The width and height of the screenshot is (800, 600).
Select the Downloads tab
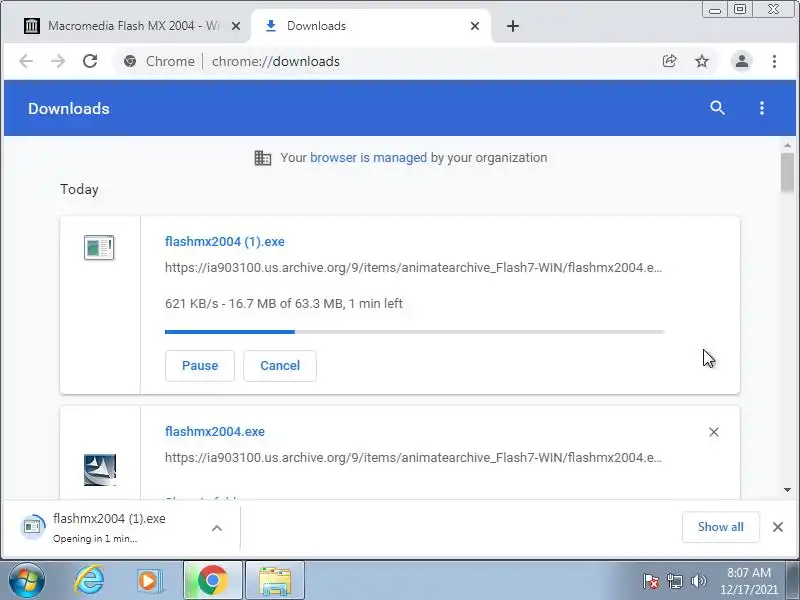(x=371, y=26)
